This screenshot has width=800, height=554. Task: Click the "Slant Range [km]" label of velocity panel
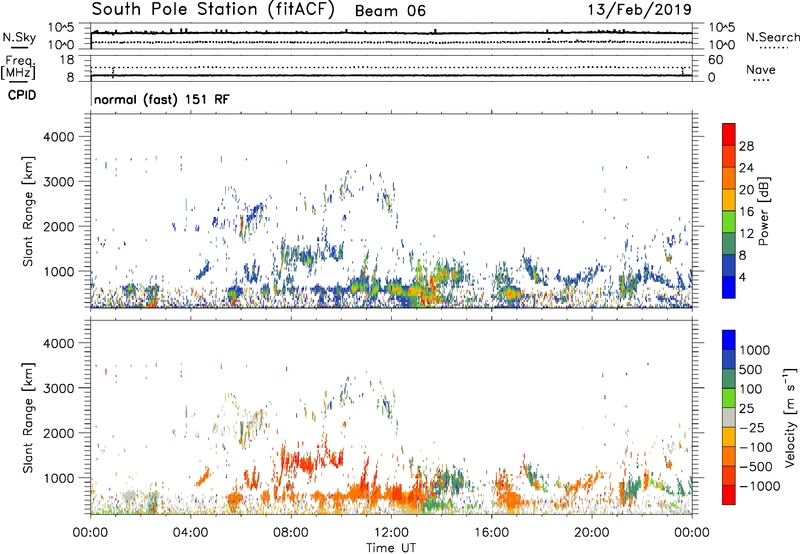coord(28,418)
